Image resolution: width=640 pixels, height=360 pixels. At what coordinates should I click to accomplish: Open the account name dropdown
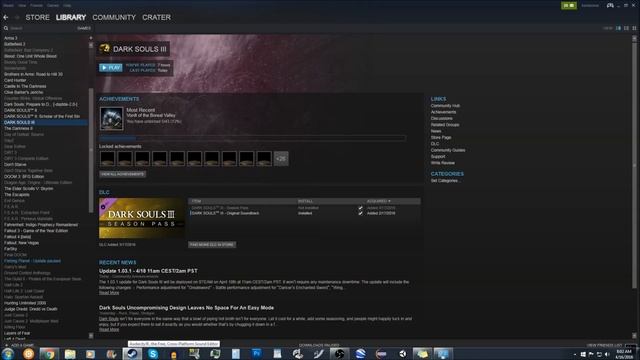[x=590, y=5]
